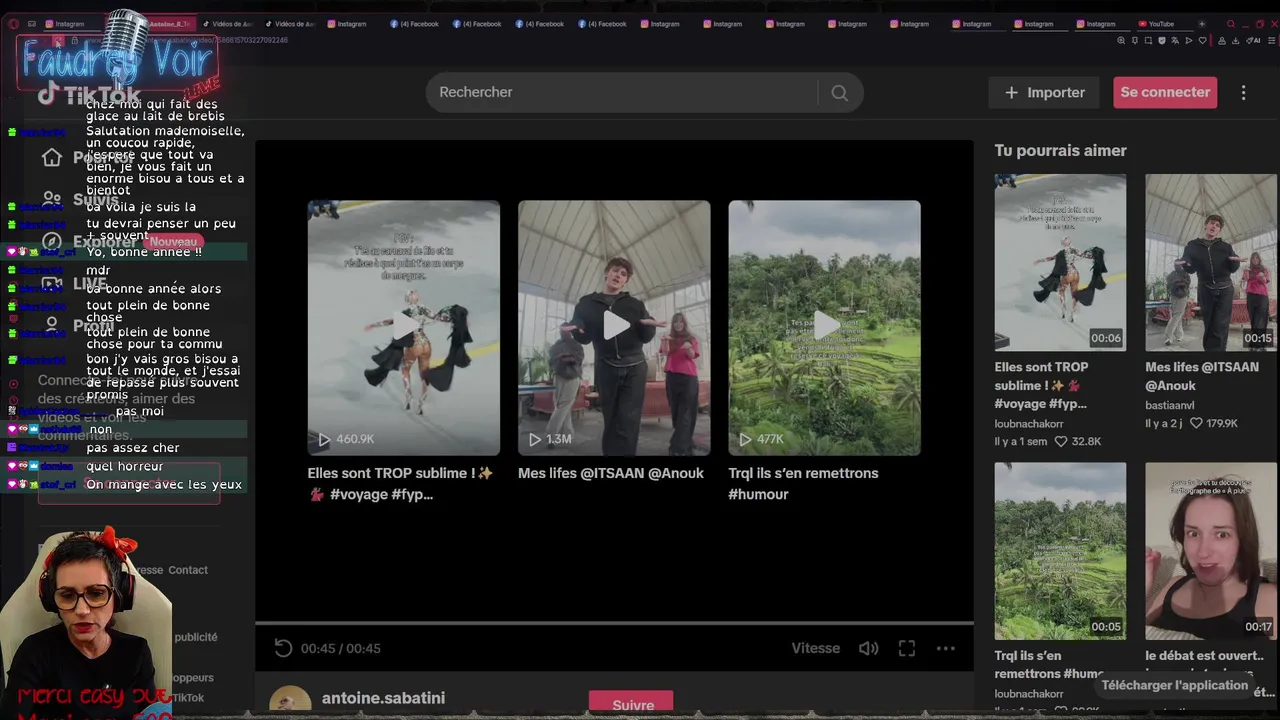Click the Suivis people icon in sidebar
Image resolution: width=1280 pixels, height=720 pixels.
pos(52,199)
